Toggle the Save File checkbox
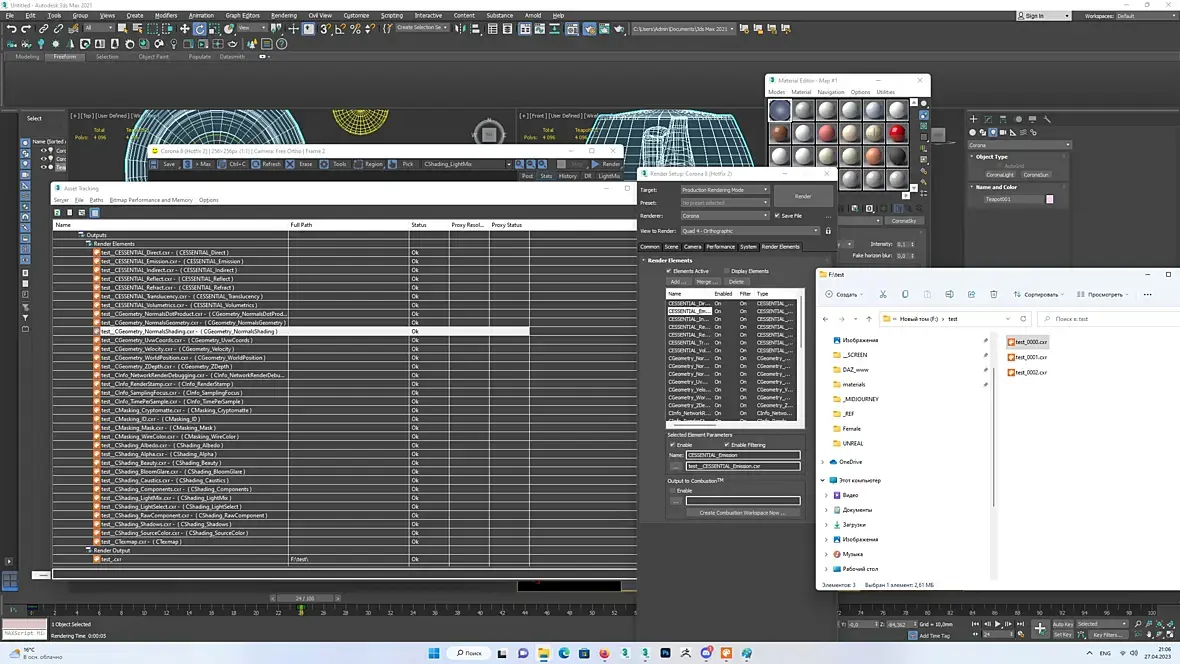 (x=777, y=216)
